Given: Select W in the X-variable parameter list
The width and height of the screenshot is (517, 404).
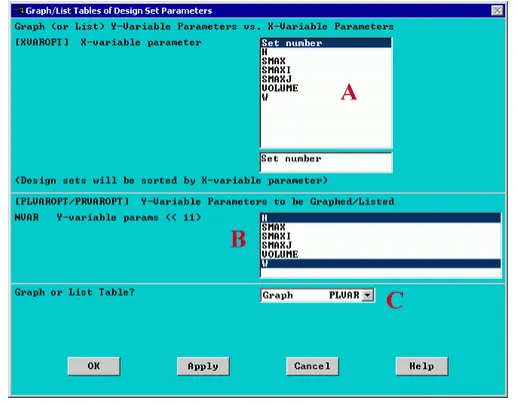Looking at the screenshot, I should coord(326,97).
